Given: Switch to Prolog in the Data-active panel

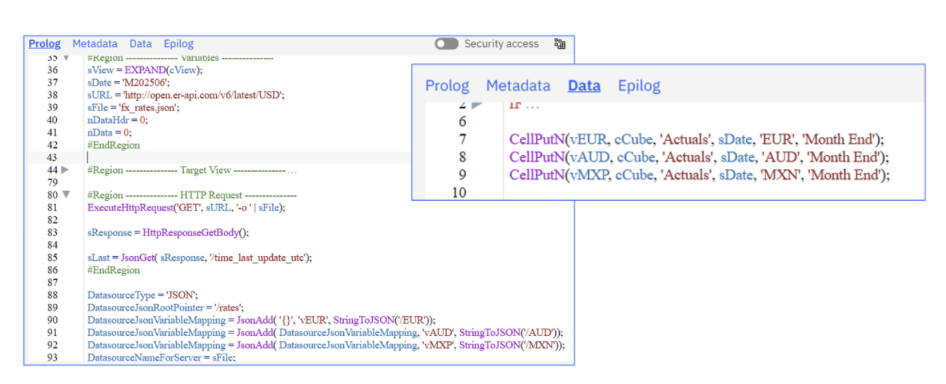Looking at the screenshot, I should pyautogui.click(x=447, y=86).
